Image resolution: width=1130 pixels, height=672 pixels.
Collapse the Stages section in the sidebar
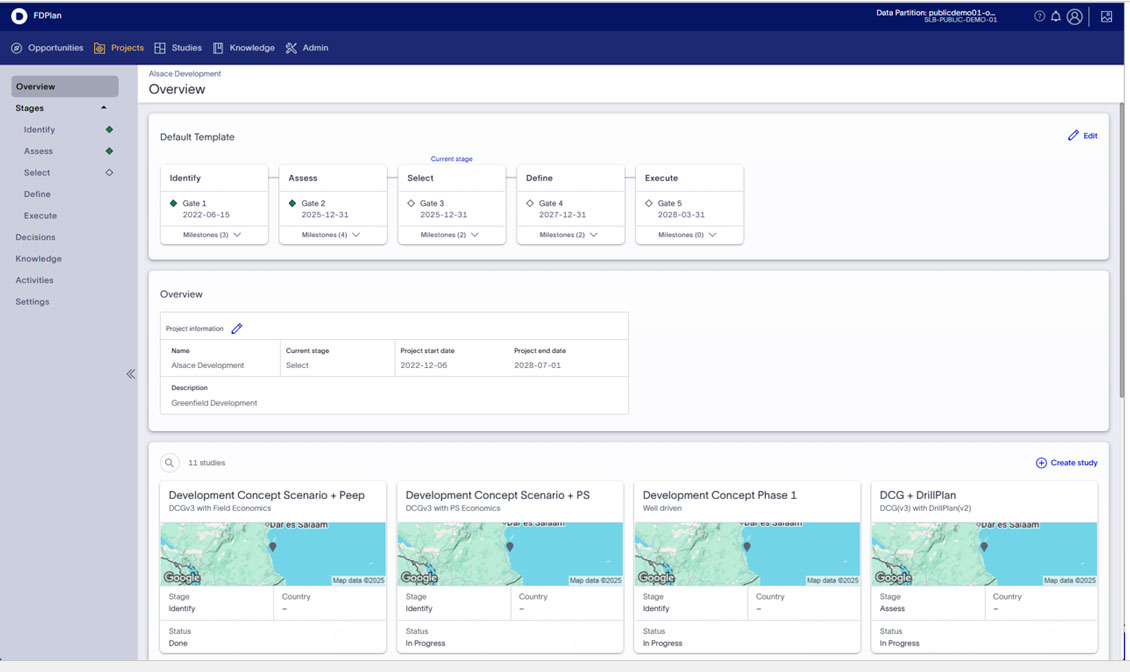[x=103, y=107]
